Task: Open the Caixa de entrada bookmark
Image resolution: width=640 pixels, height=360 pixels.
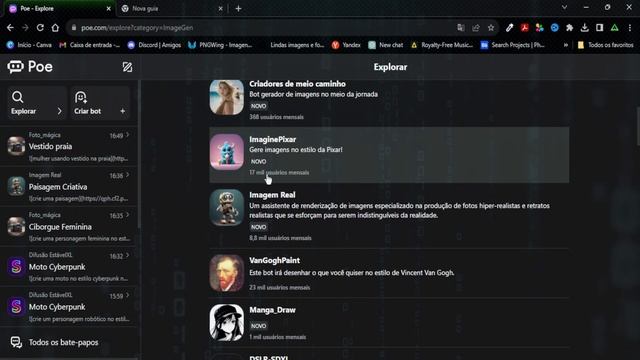Action: click(90, 45)
